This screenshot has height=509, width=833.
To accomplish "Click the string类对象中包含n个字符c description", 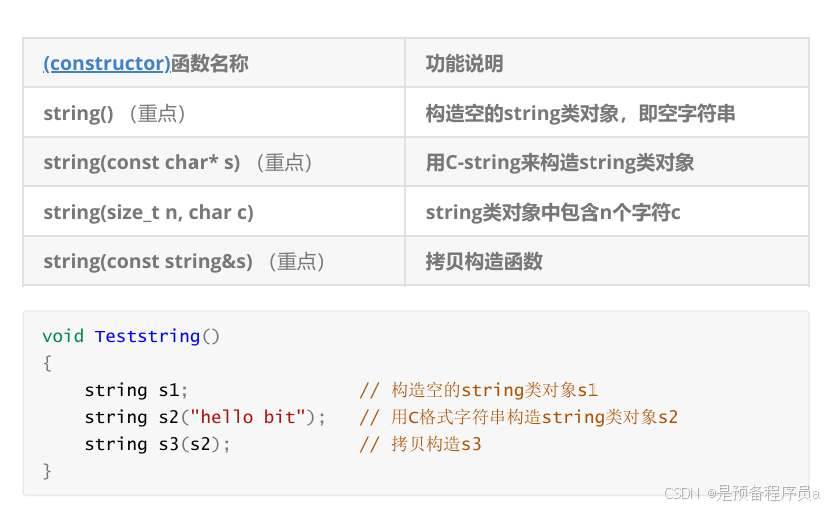I will tap(552, 212).
